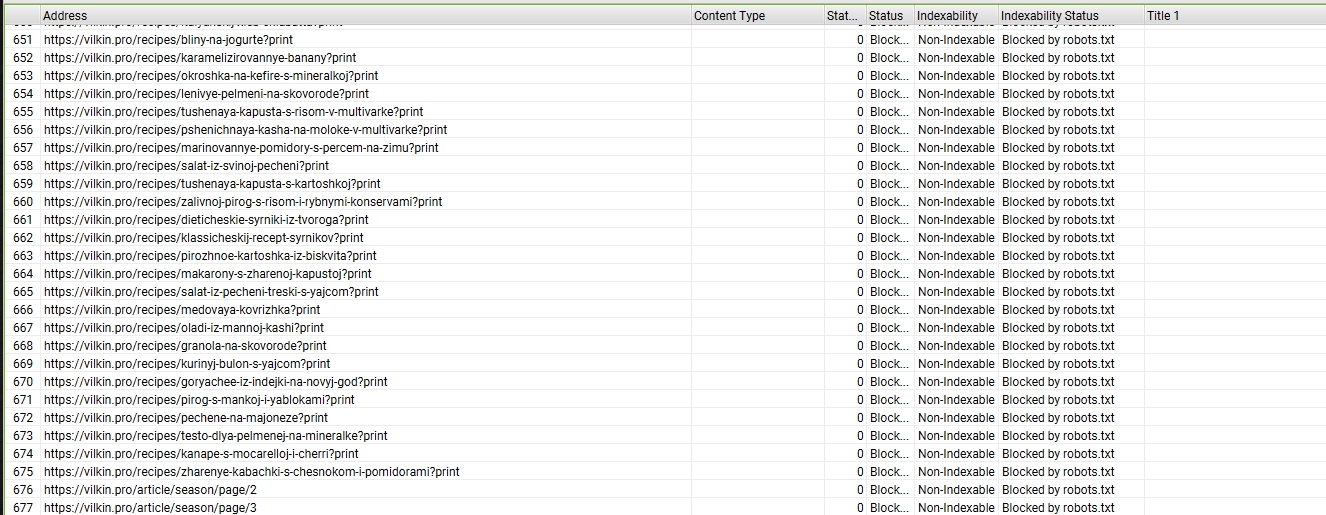
Task: Select the okroshka-na-kefire-s-mineralkoj?print URL
Action: (211, 76)
